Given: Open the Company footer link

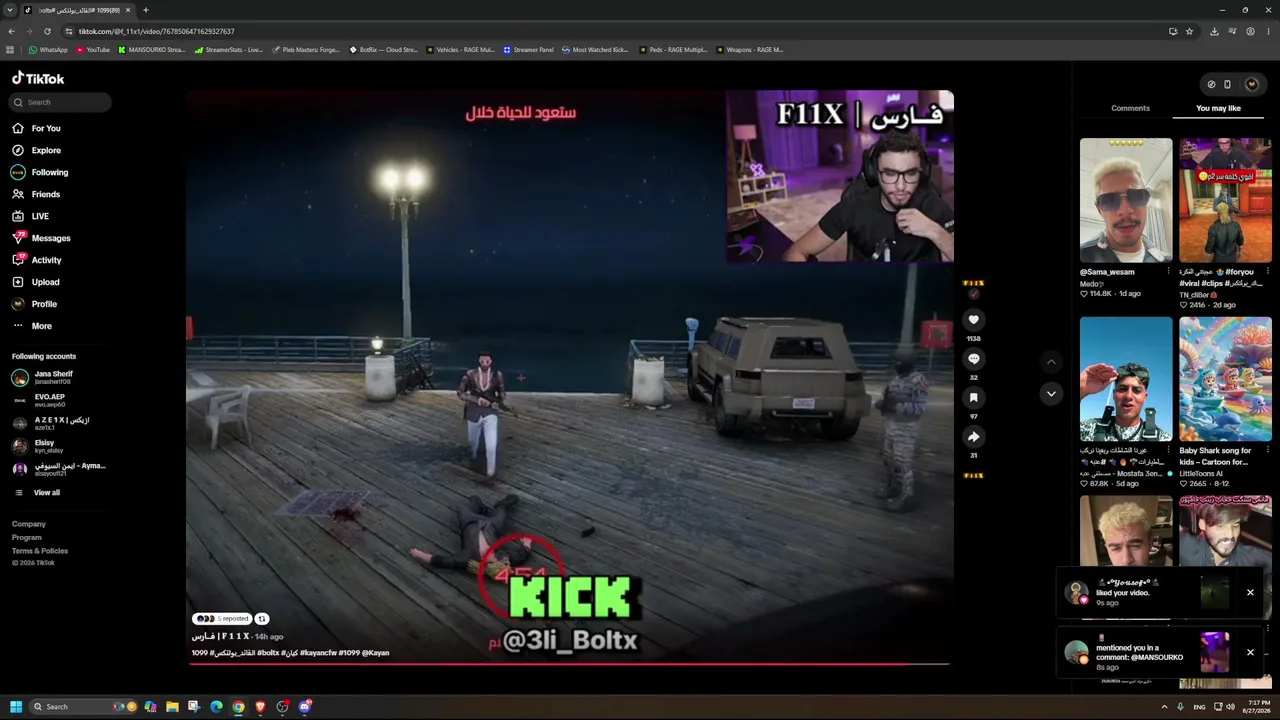Looking at the screenshot, I should click(x=29, y=524).
